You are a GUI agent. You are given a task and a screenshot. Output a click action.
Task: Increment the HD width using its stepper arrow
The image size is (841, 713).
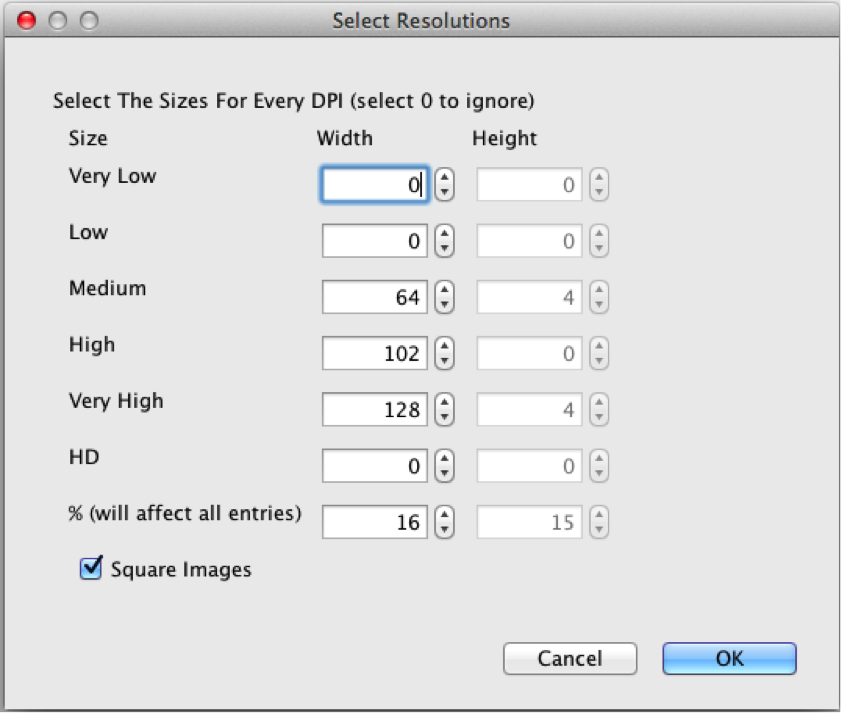pyautogui.click(x=442, y=459)
